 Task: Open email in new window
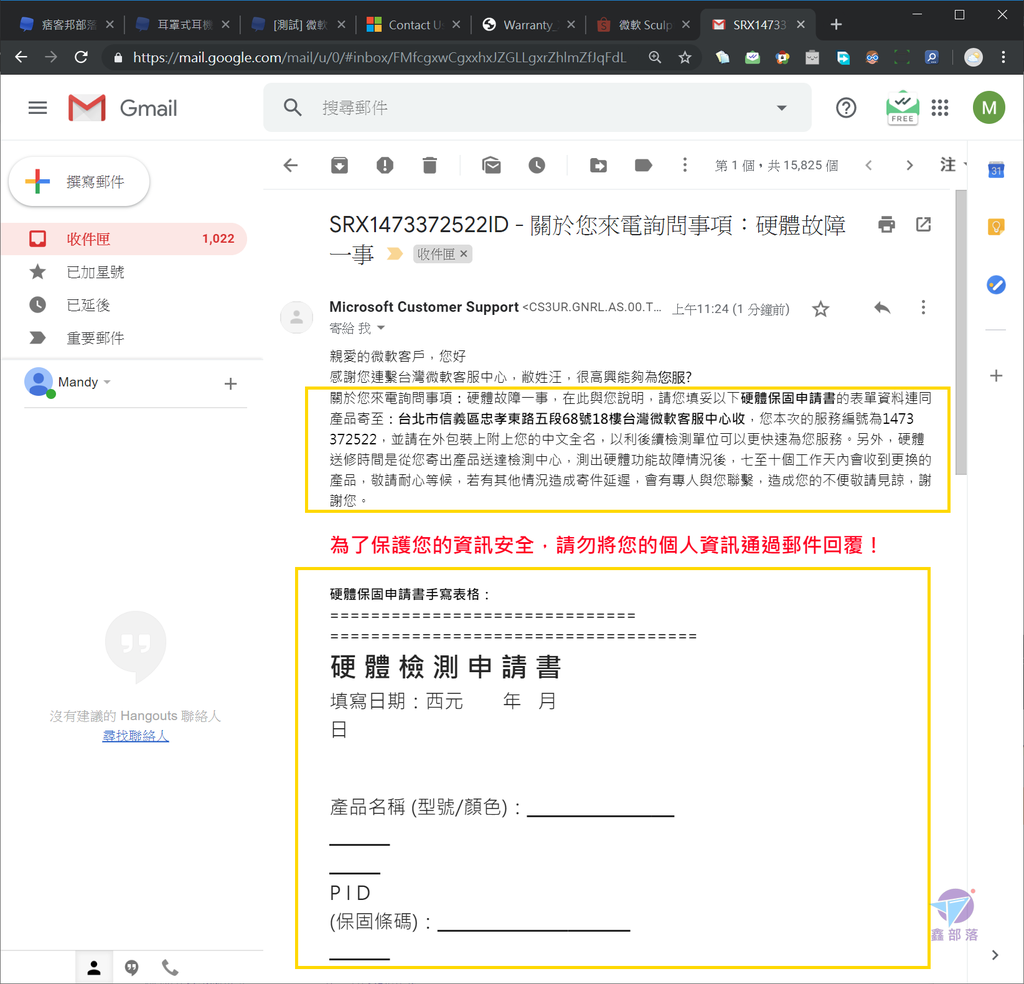click(x=923, y=225)
